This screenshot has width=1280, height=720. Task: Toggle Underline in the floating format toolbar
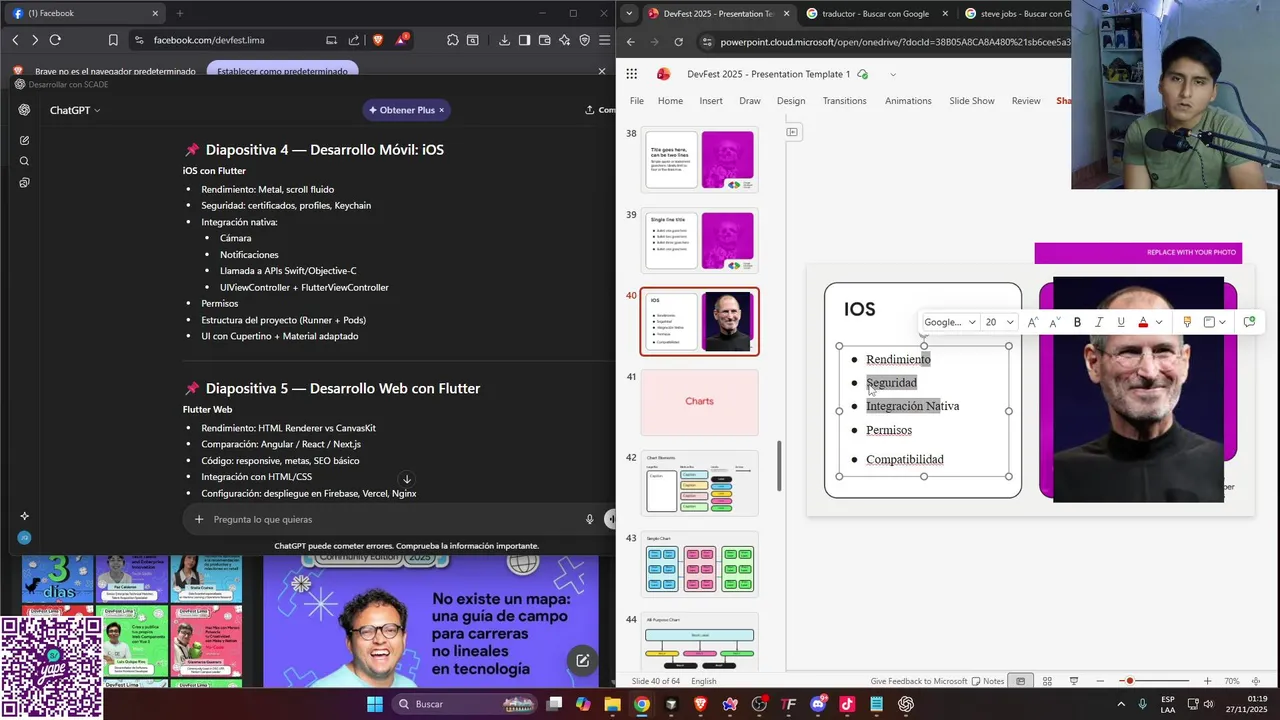(1121, 322)
